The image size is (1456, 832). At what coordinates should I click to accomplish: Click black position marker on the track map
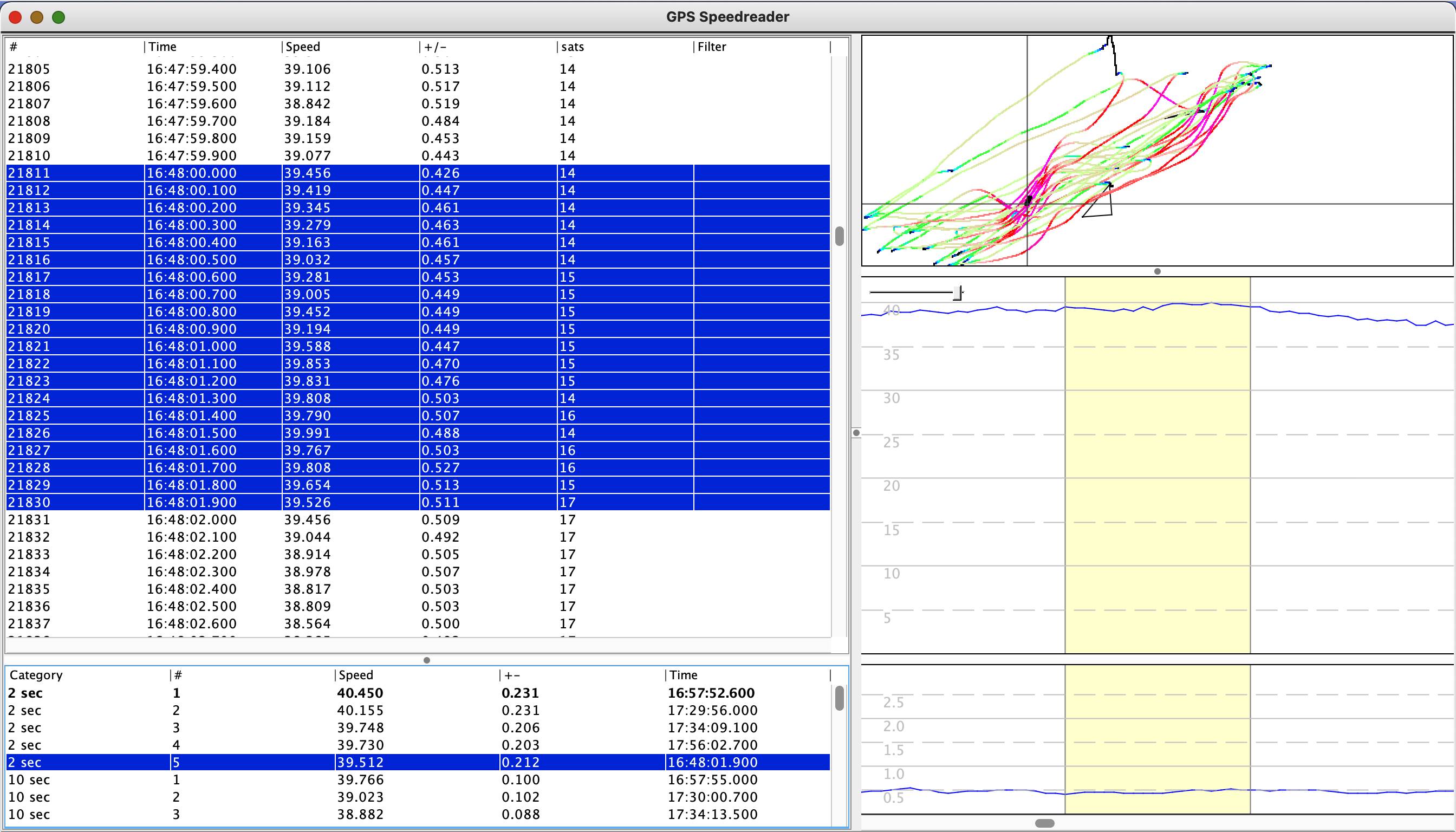[x=1028, y=200]
